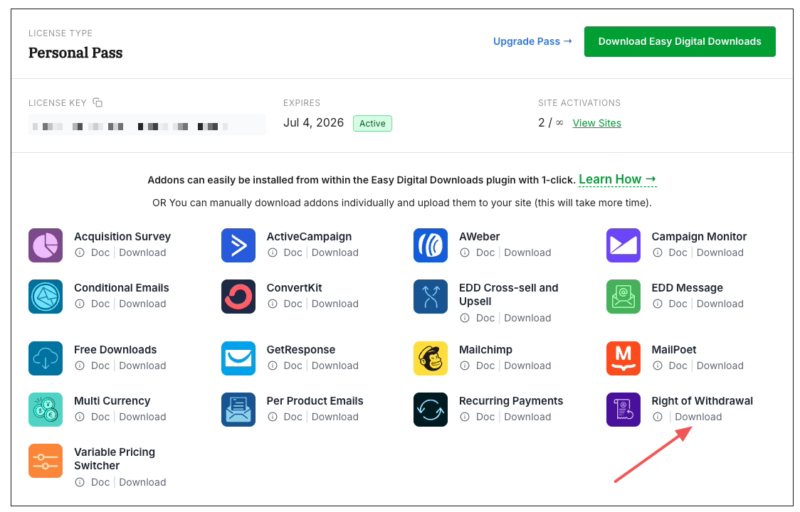Open the View Sites link
The height and width of the screenshot is (512, 800).
[596, 123]
